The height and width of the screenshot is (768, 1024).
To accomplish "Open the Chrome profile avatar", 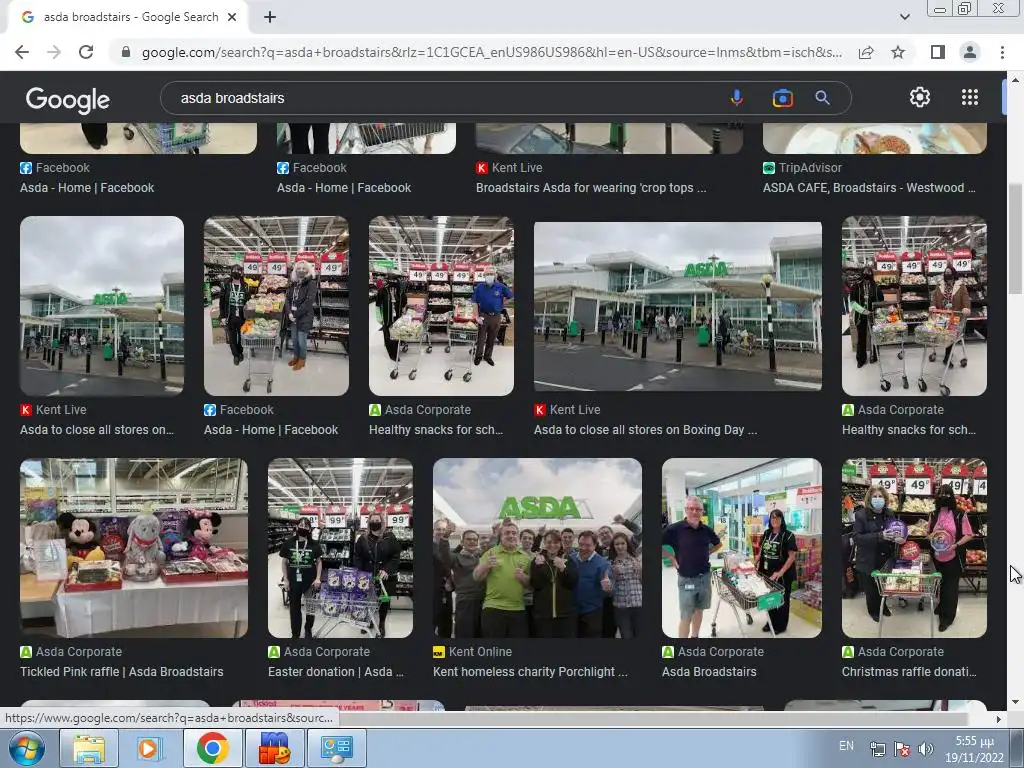I will point(970,52).
